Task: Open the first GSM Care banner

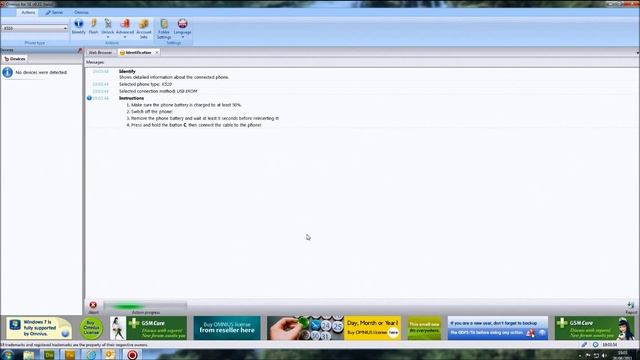Action: click(x=149, y=328)
